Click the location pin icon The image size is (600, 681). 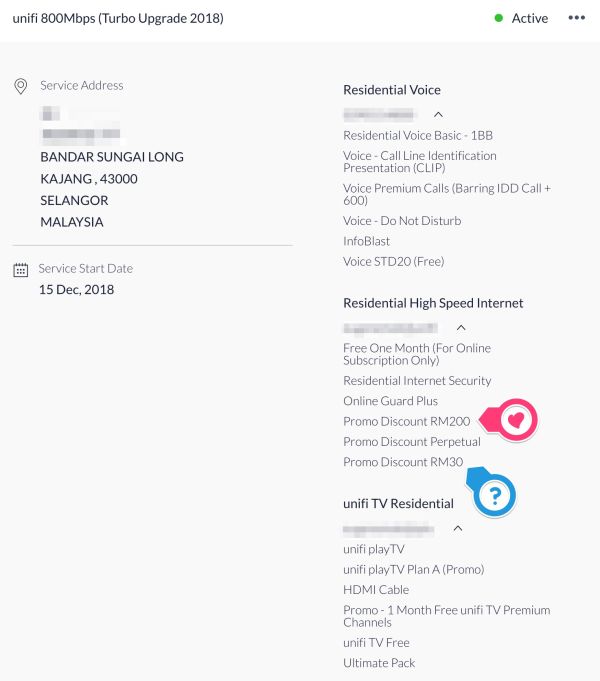pos(20,87)
